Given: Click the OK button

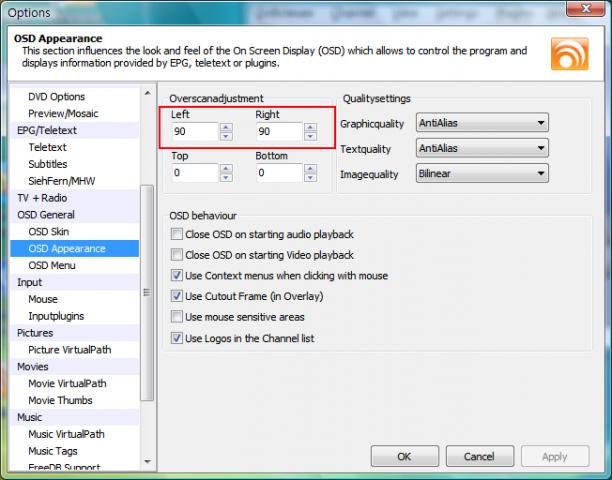Looking at the screenshot, I should click(x=404, y=456).
